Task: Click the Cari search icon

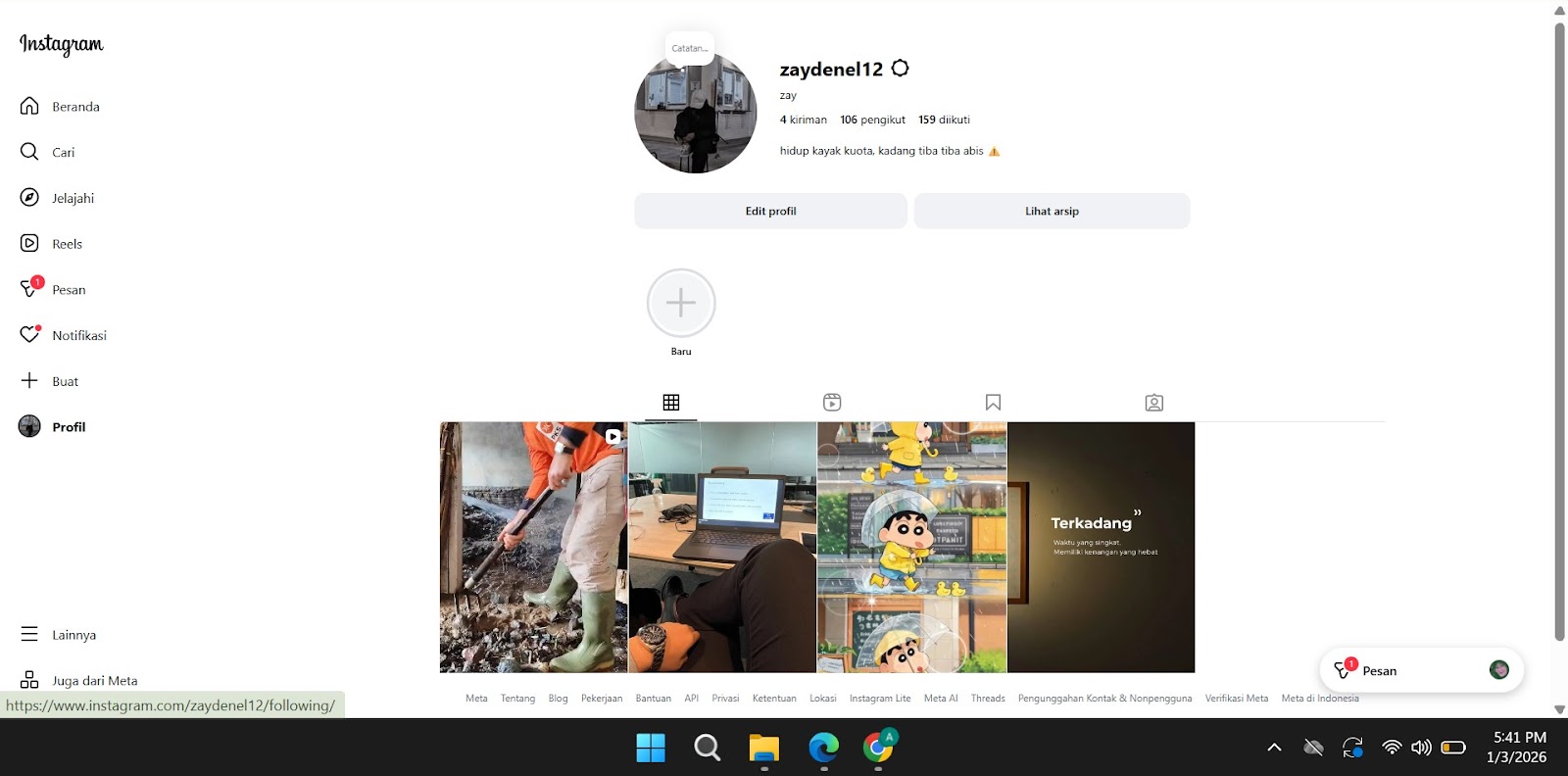Action: pos(29,152)
